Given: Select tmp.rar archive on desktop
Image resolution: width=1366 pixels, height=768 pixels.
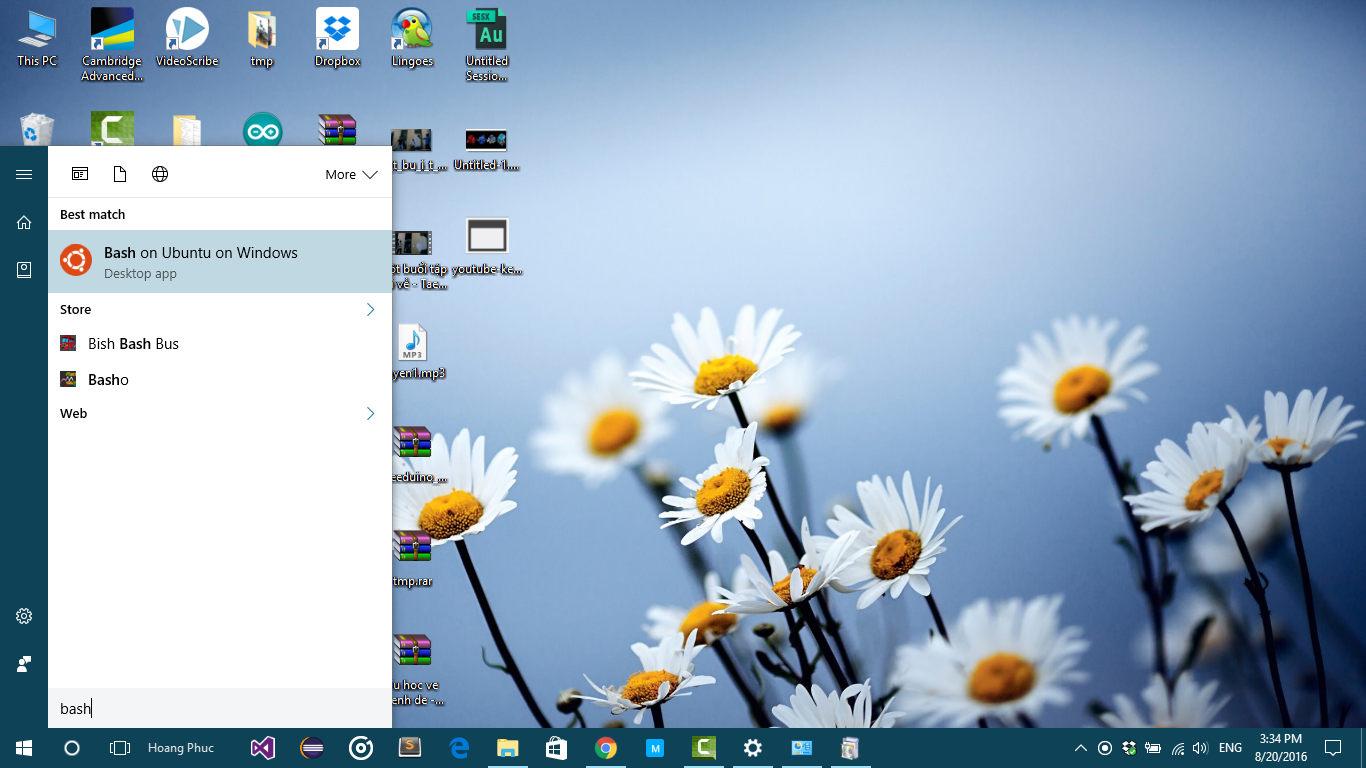Looking at the screenshot, I should 412,558.
